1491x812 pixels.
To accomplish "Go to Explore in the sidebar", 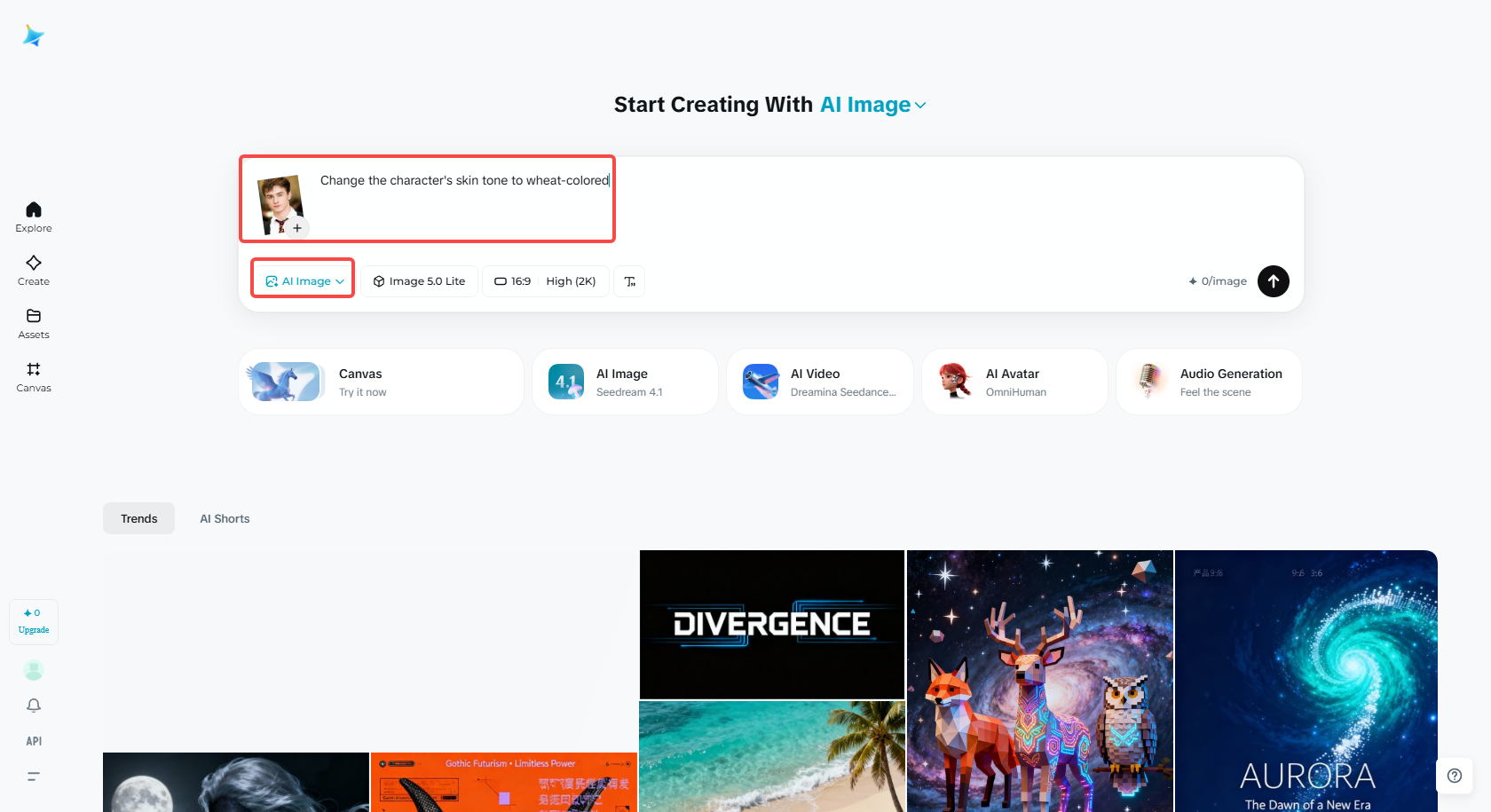I will tap(34, 217).
